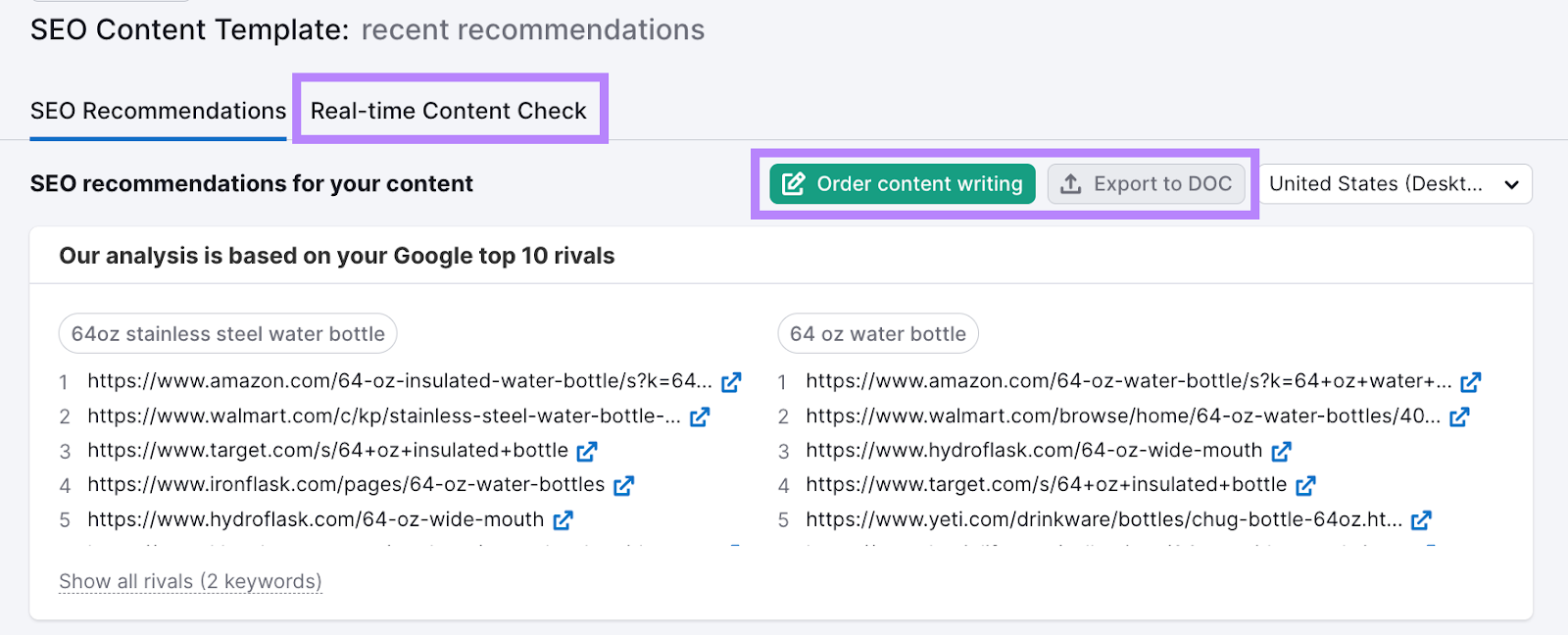1568x635 pixels.
Task: Switch to the Real-time Content Check tab
Action: point(449,110)
